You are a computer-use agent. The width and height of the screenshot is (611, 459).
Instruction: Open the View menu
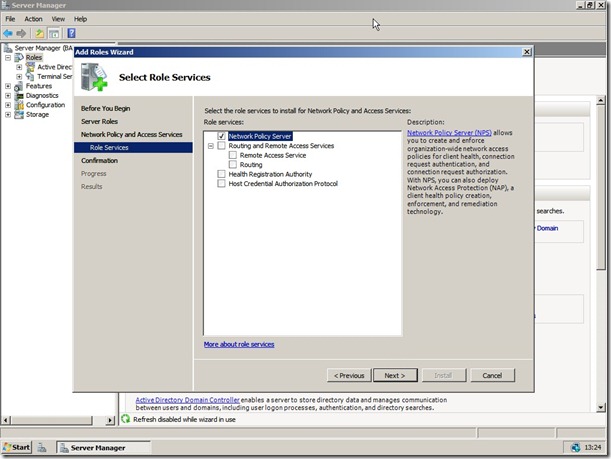tap(58, 19)
